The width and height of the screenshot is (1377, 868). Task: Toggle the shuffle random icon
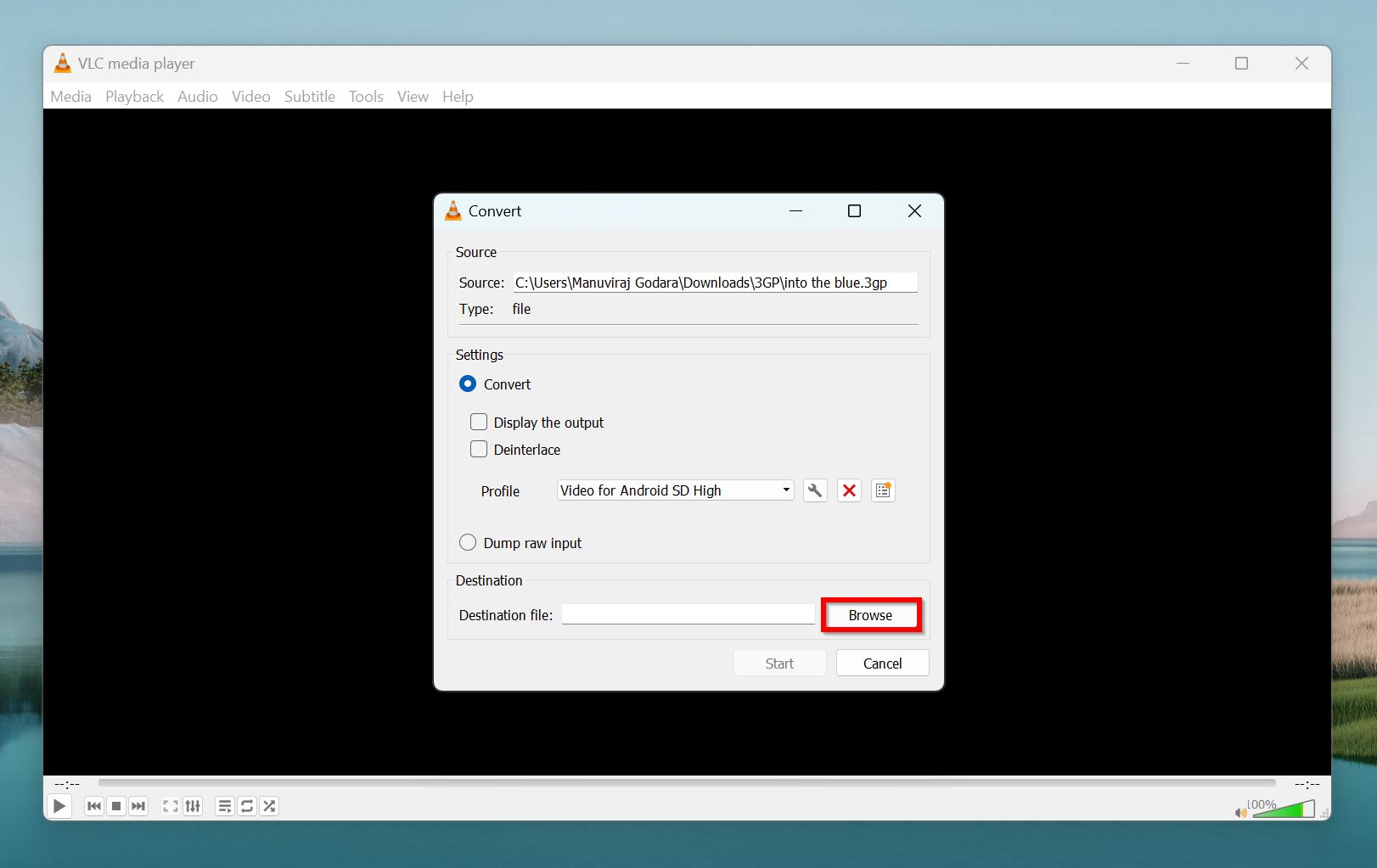tap(269, 806)
